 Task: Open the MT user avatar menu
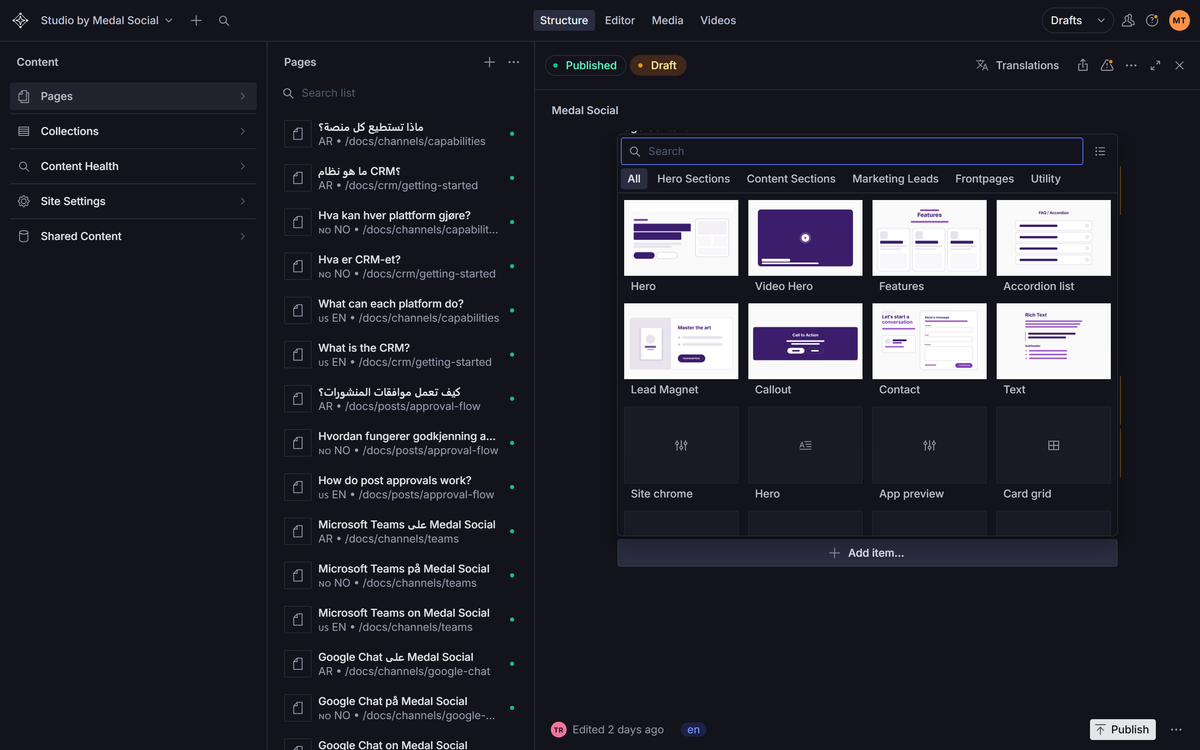point(1179,20)
